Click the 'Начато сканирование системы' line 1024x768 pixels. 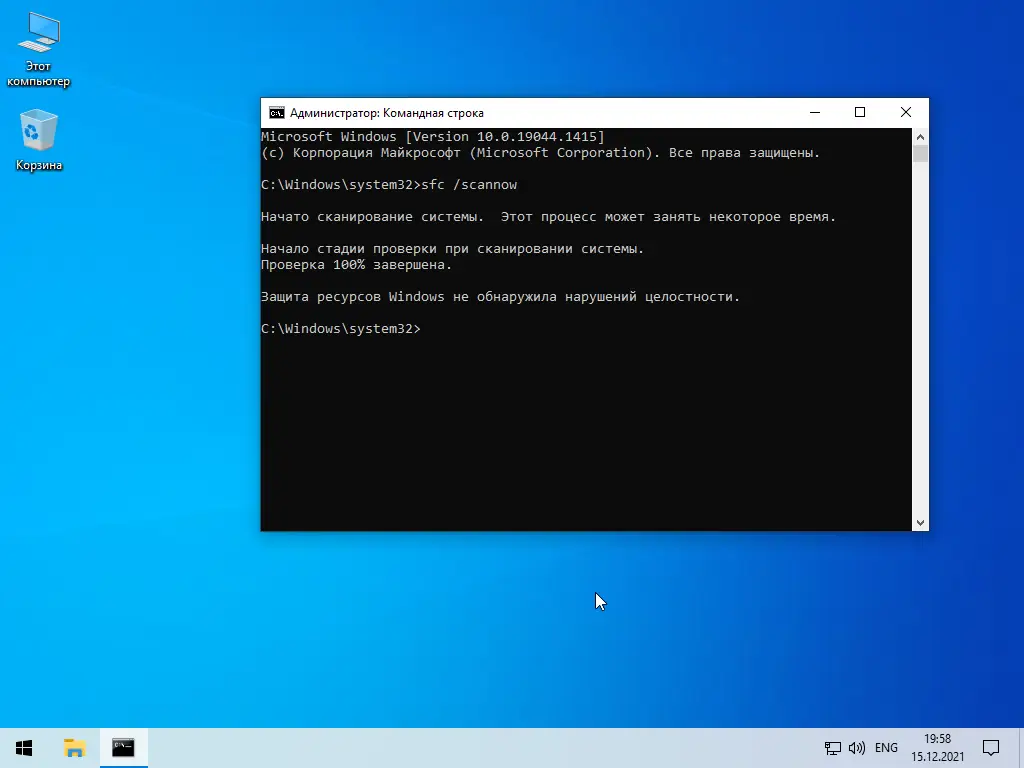[549, 217]
